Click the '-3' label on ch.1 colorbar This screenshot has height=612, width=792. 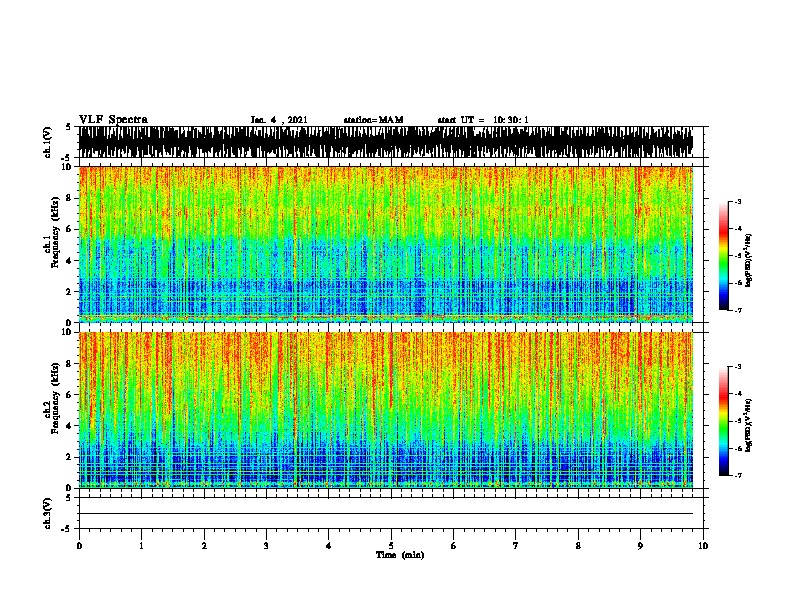[737, 201]
